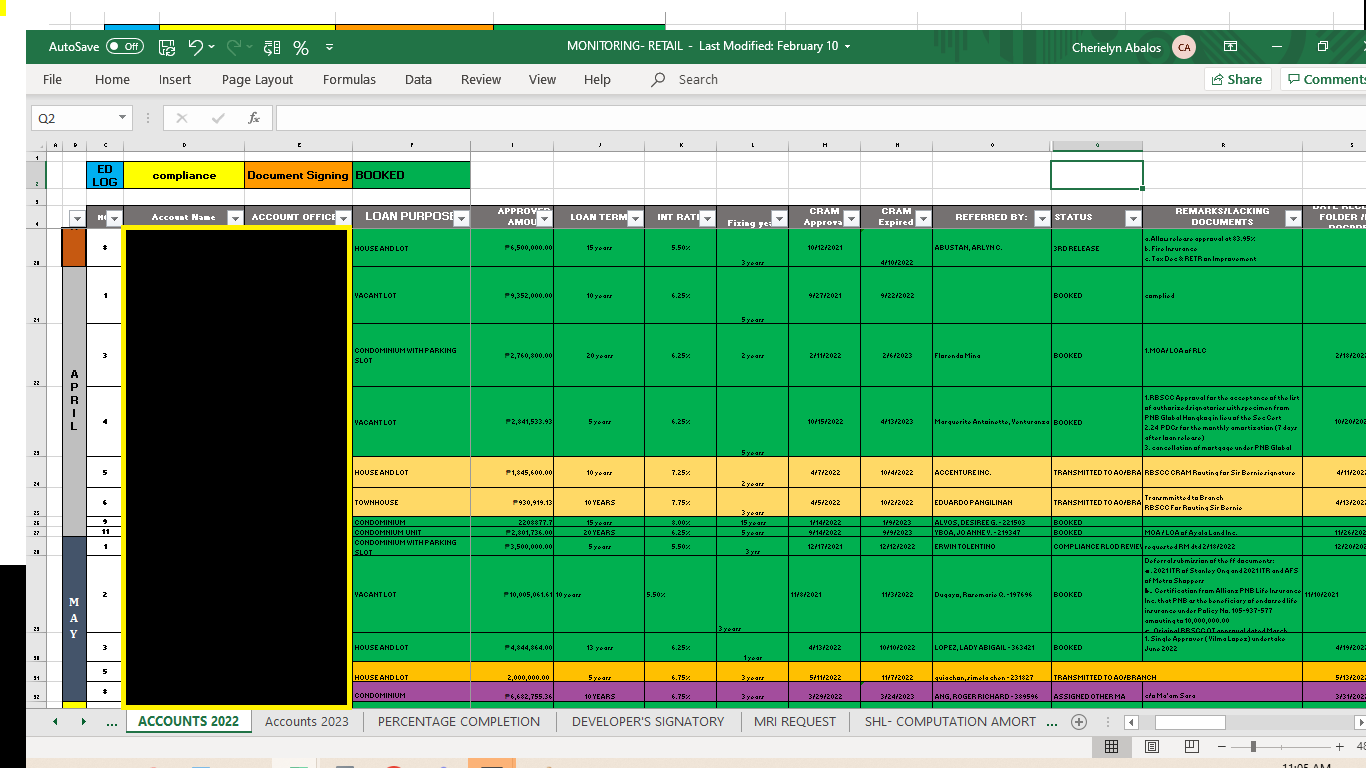Open the ACCOUNT OFFICER filter dropdown
This screenshot has height=768, width=1366.
(x=343, y=218)
